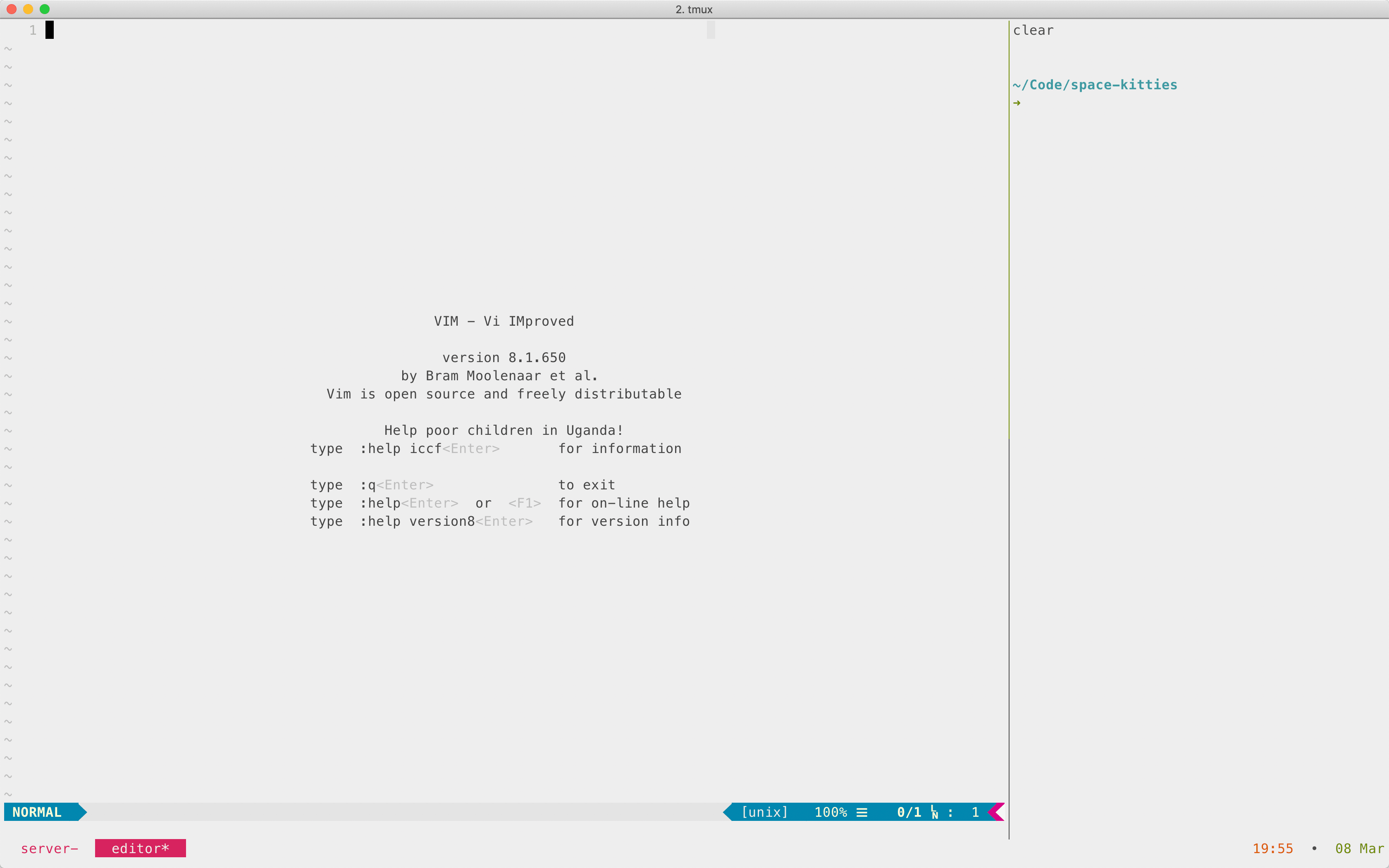The height and width of the screenshot is (868, 1389).
Task: Select the editor tmux window tab
Action: 141,849
